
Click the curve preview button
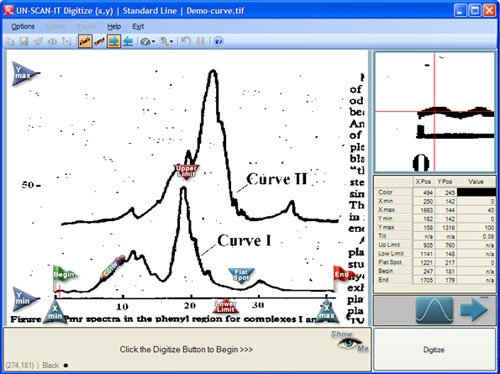point(434,310)
